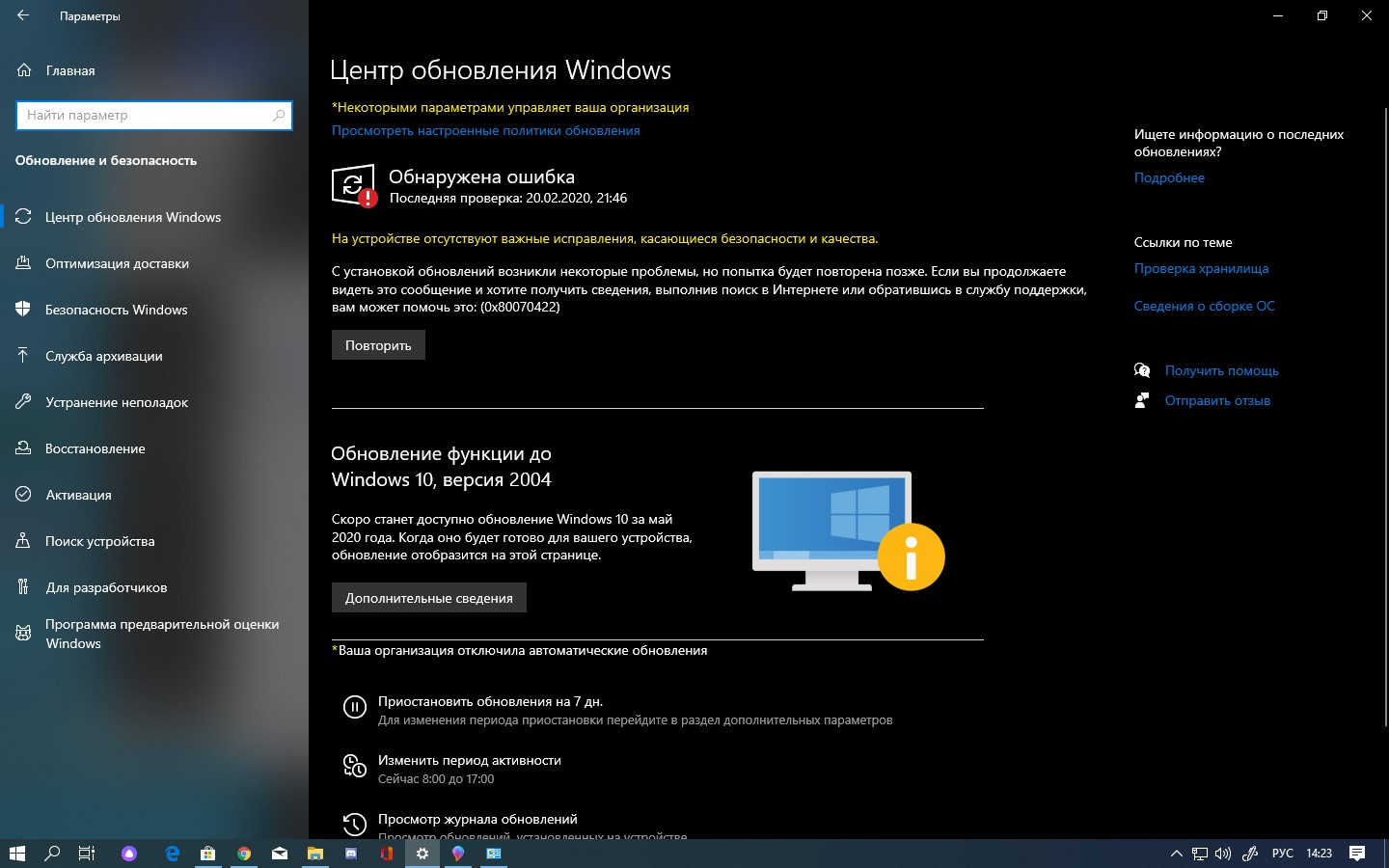The image size is (1389, 868).
Task: Open the blue control panel taskbar icon
Action: [494, 854]
